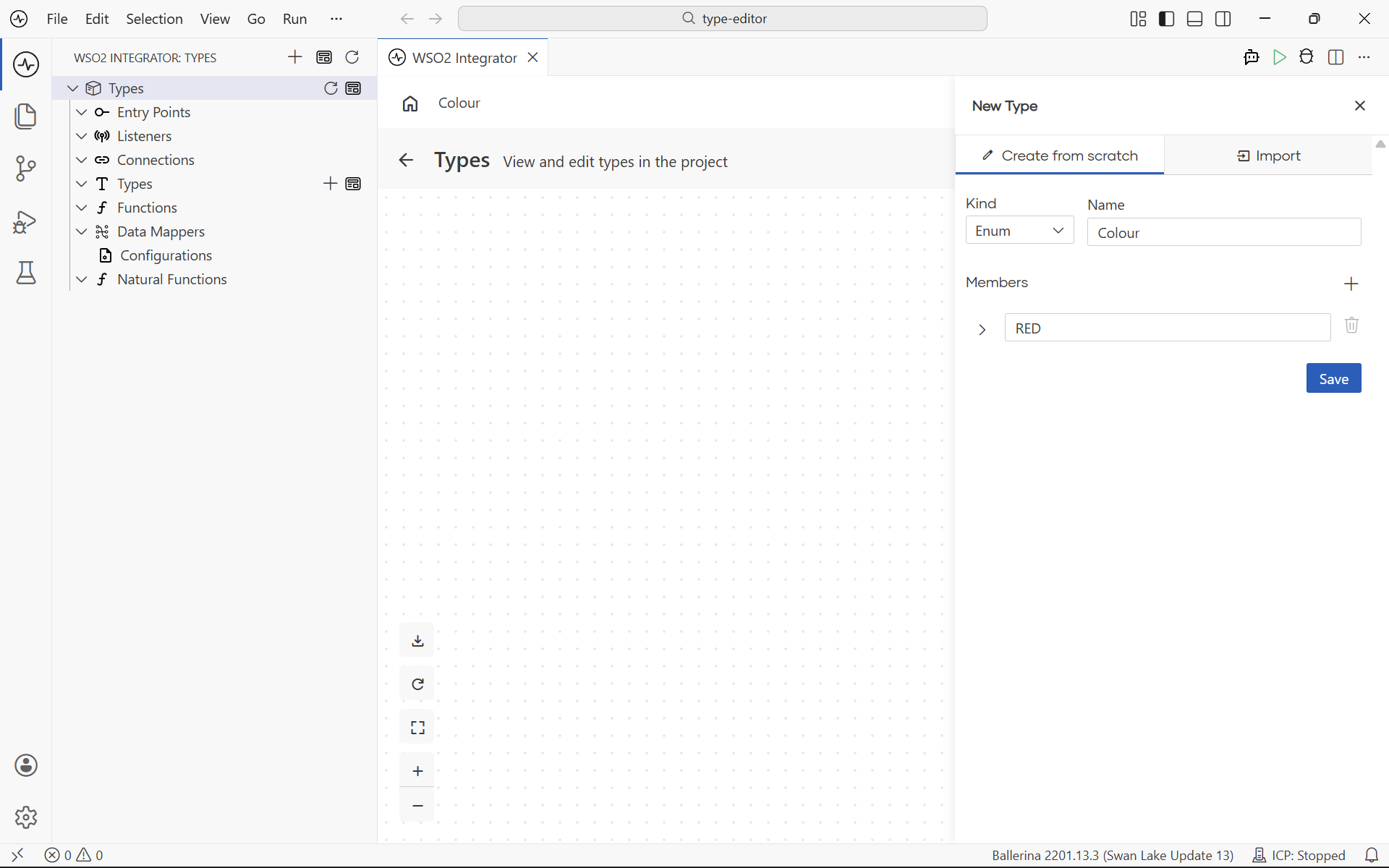This screenshot has width=1389, height=868.
Task: Open the Explorer files view
Action: [x=26, y=116]
